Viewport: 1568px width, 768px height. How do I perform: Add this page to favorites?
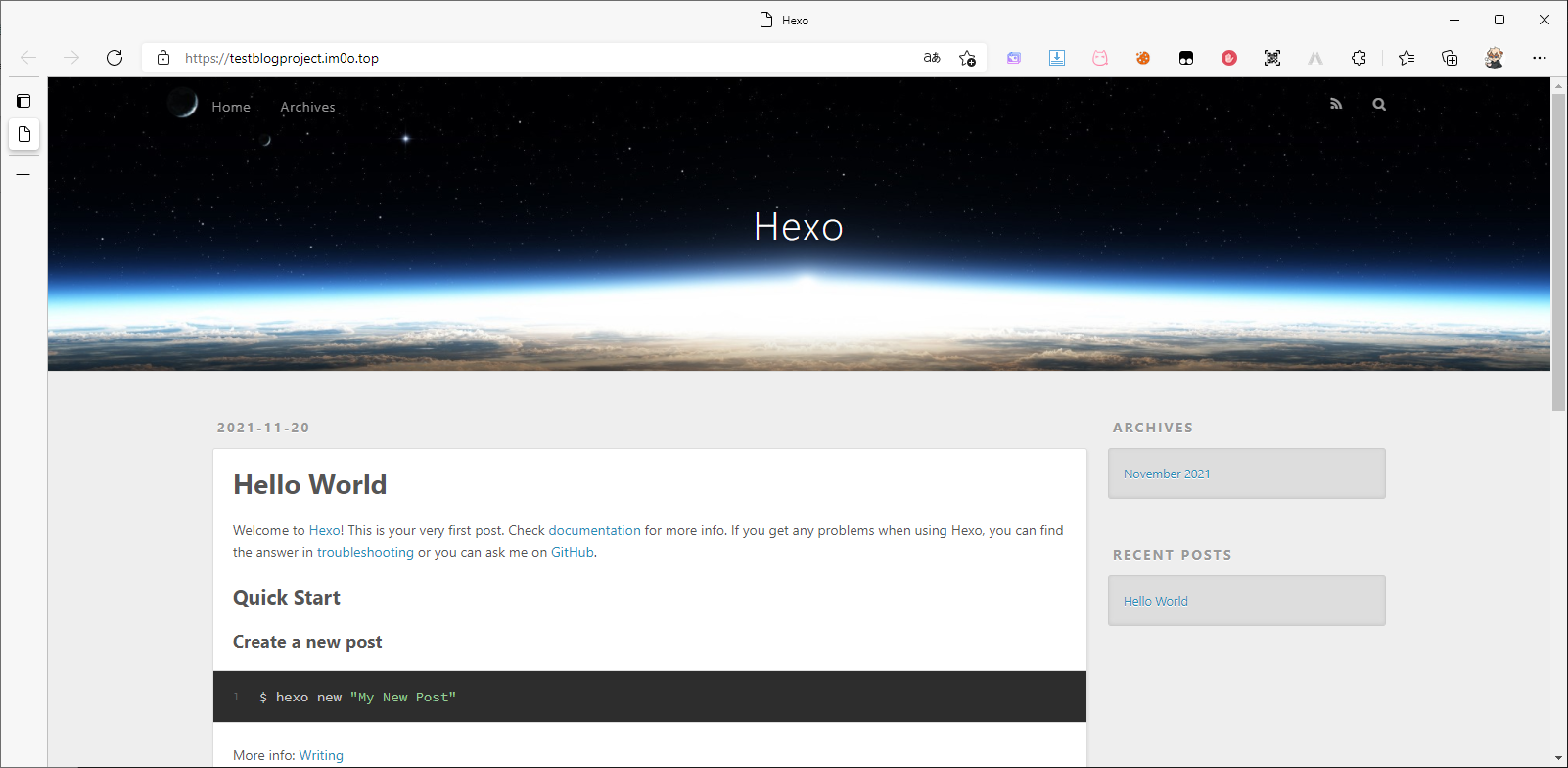click(968, 58)
